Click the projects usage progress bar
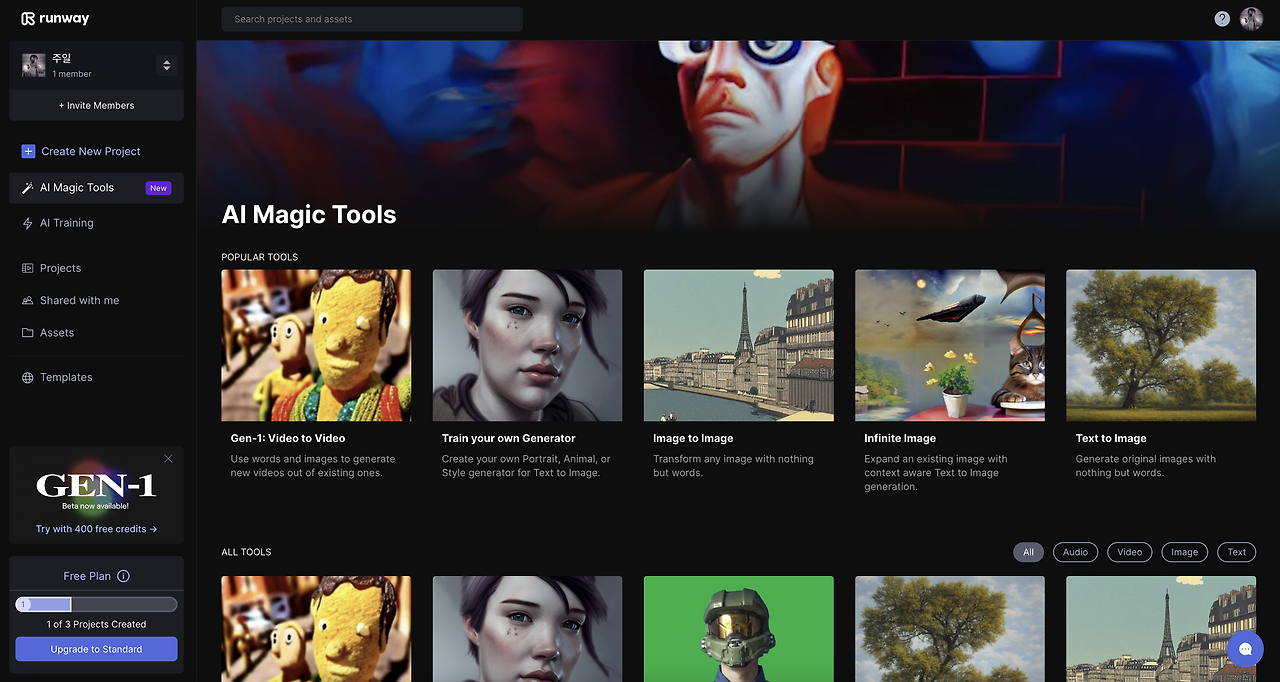 pos(96,604)
